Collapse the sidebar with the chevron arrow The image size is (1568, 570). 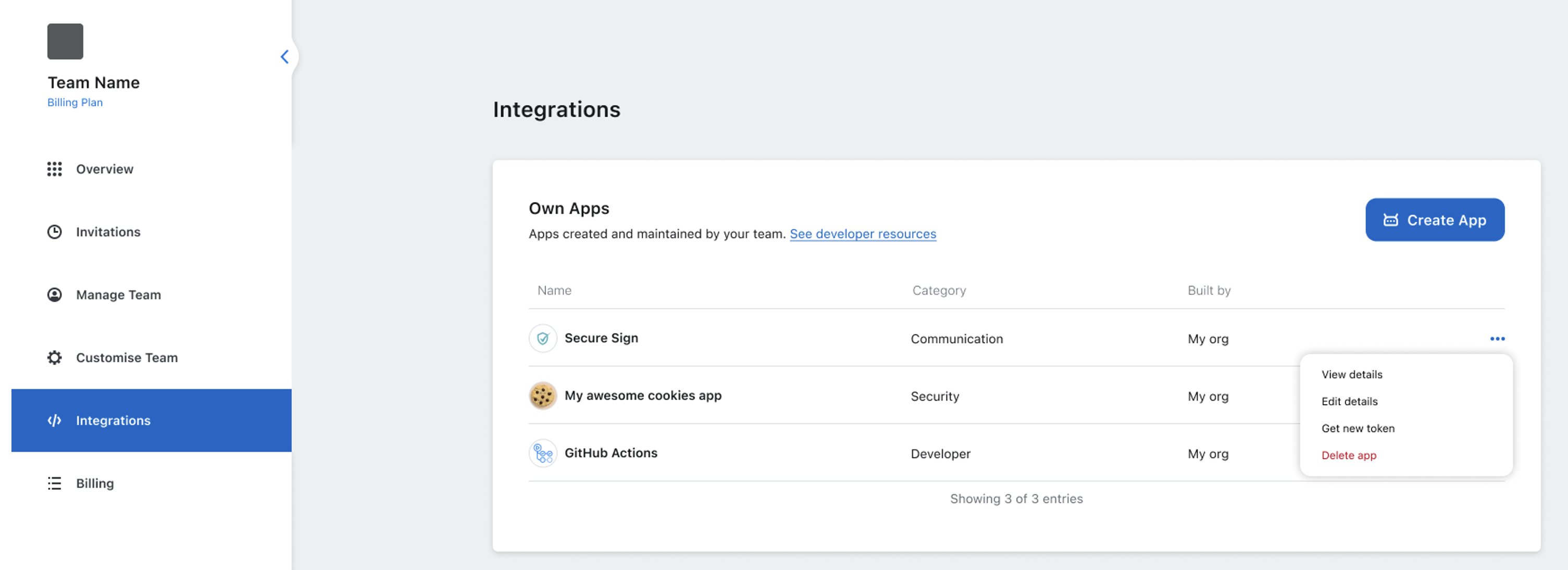tap(284, 56)
